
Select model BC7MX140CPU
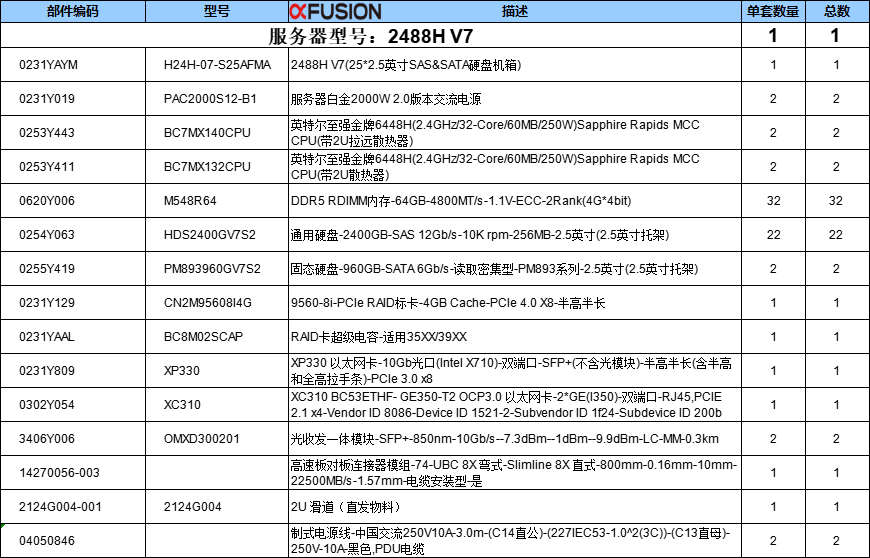click(207, 133)
